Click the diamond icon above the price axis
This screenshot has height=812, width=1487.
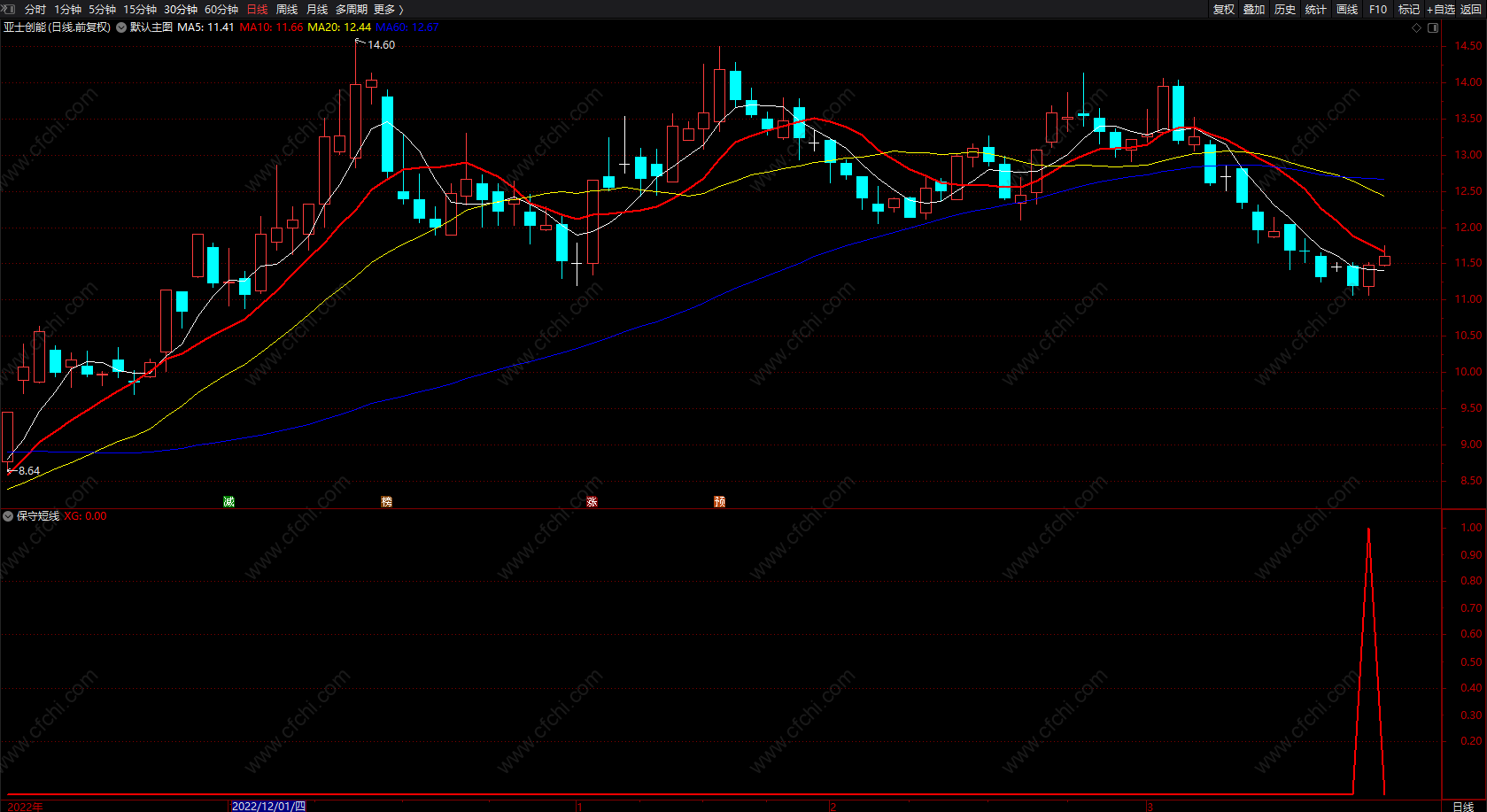click(1417, 27)
